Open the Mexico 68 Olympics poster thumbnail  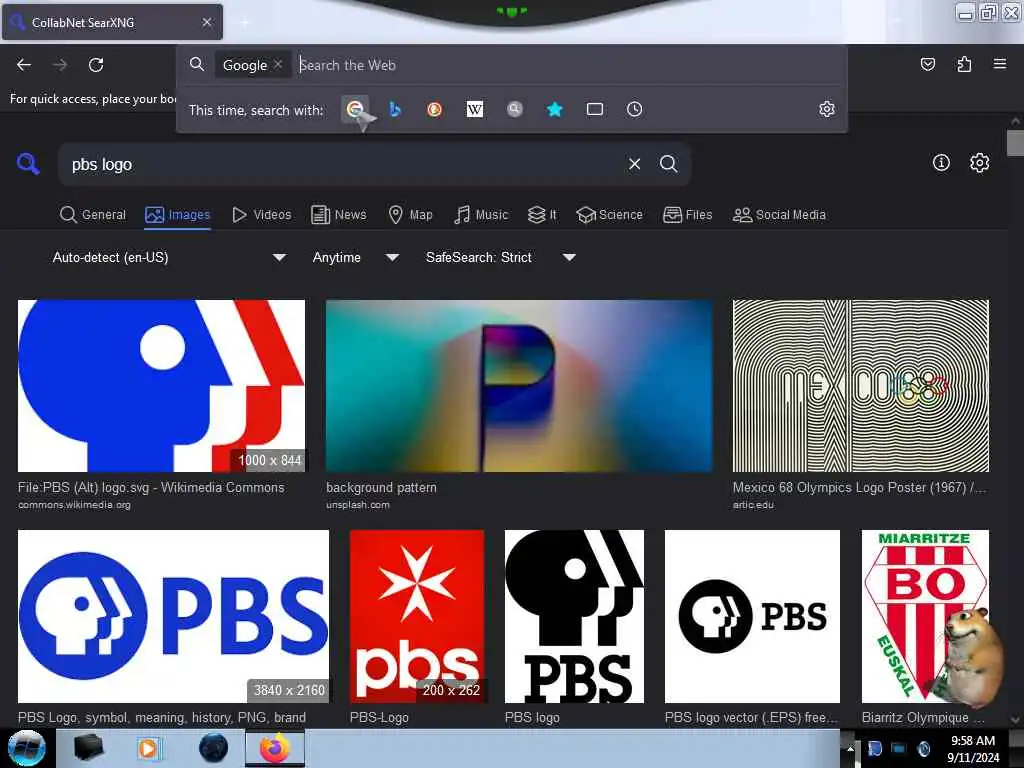click(861, 385)
